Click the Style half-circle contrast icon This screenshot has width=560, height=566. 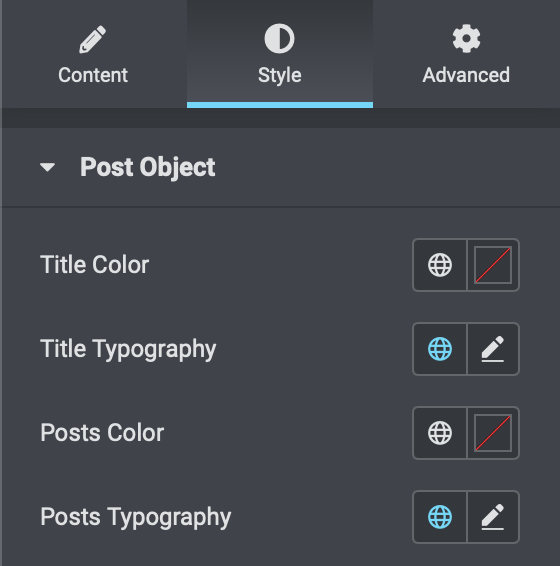coord(279,39)
